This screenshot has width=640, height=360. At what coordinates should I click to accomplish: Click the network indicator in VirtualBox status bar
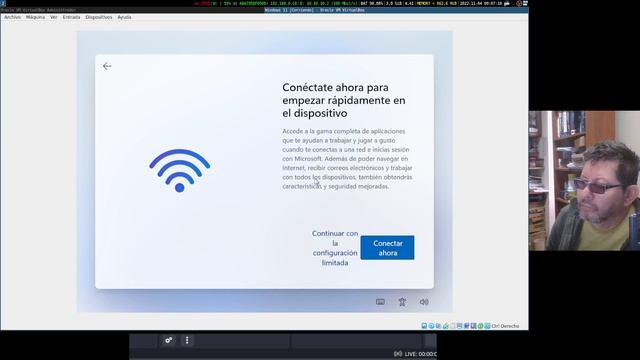[x=445, y=326]
